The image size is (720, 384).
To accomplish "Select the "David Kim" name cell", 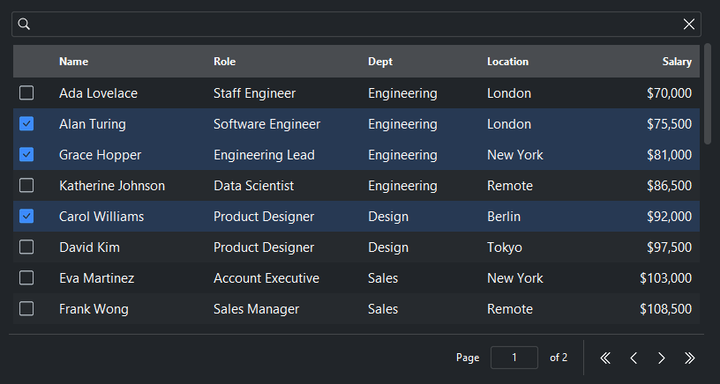I will 90,247.
